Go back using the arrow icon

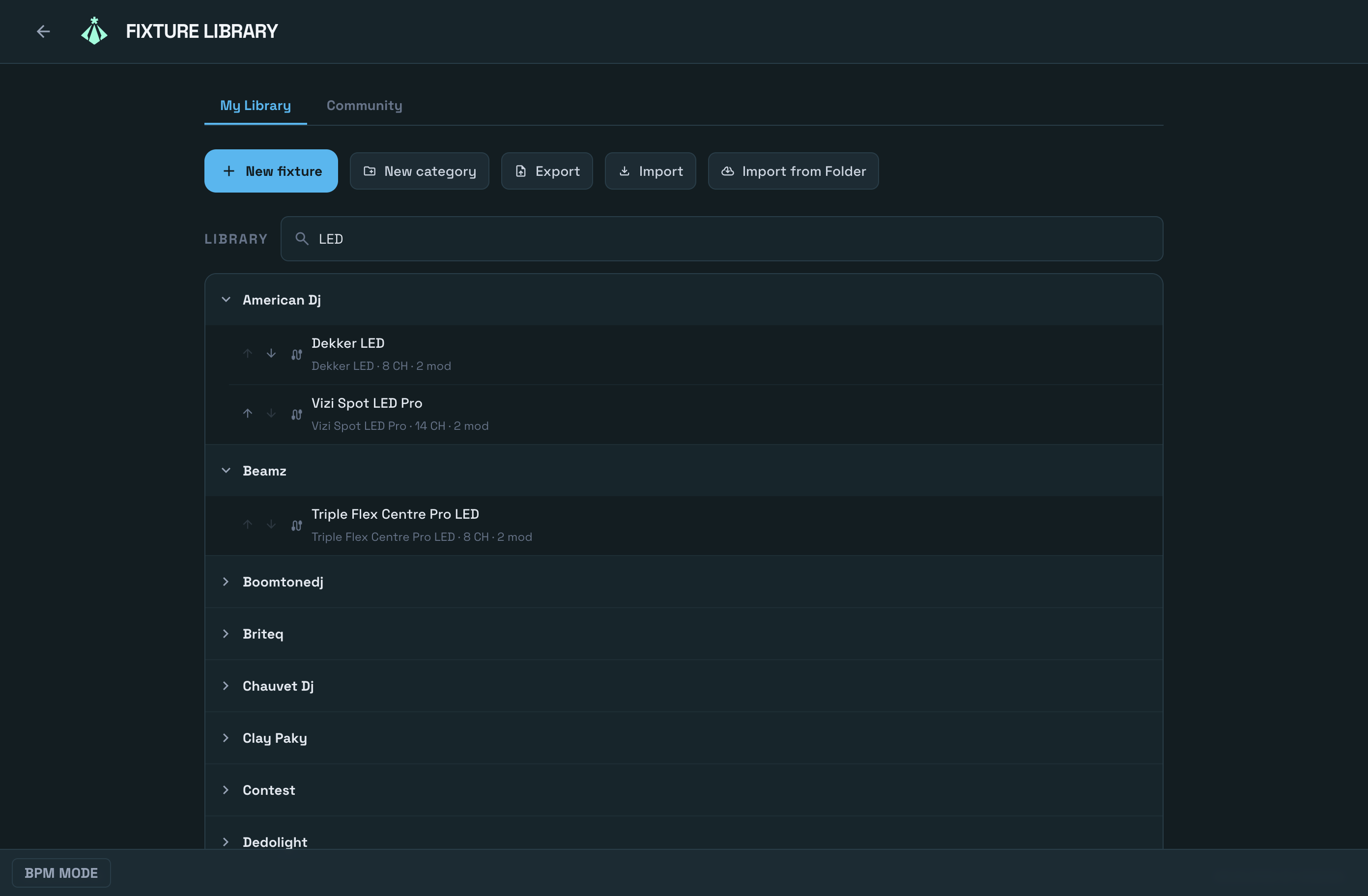pyautogui.click(x=43, y=31)
